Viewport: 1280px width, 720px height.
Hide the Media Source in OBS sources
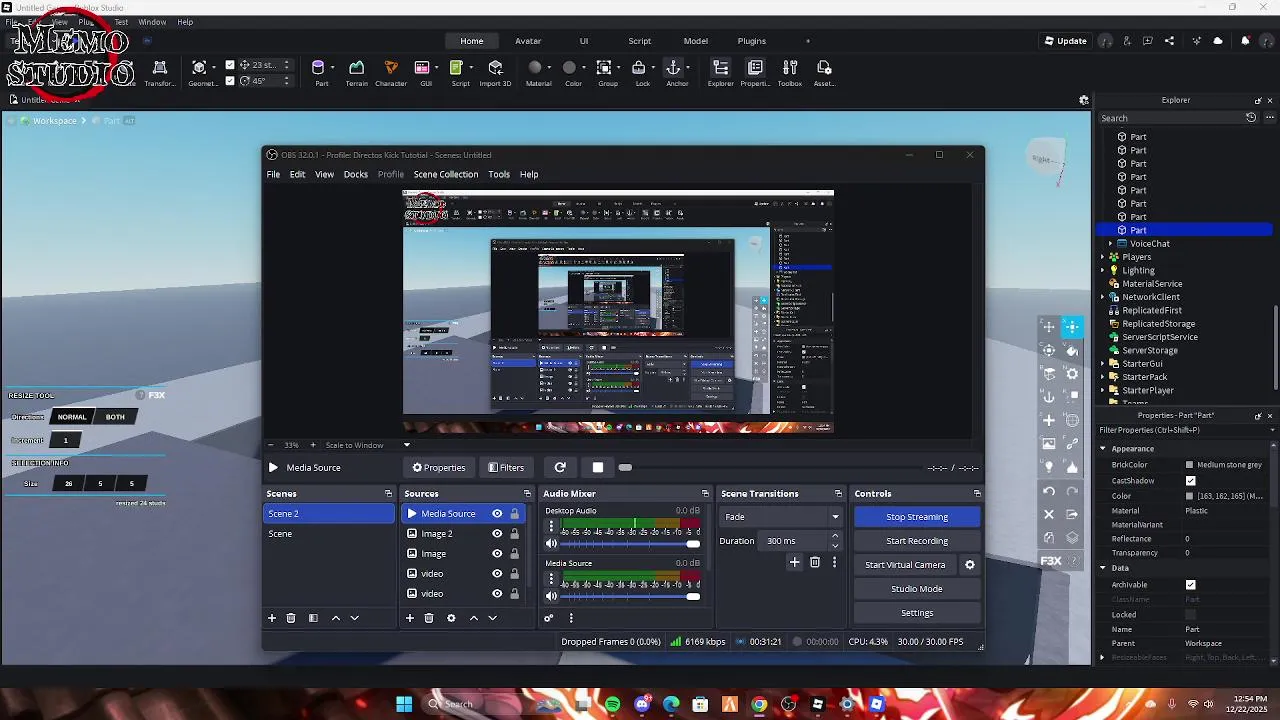497,514
